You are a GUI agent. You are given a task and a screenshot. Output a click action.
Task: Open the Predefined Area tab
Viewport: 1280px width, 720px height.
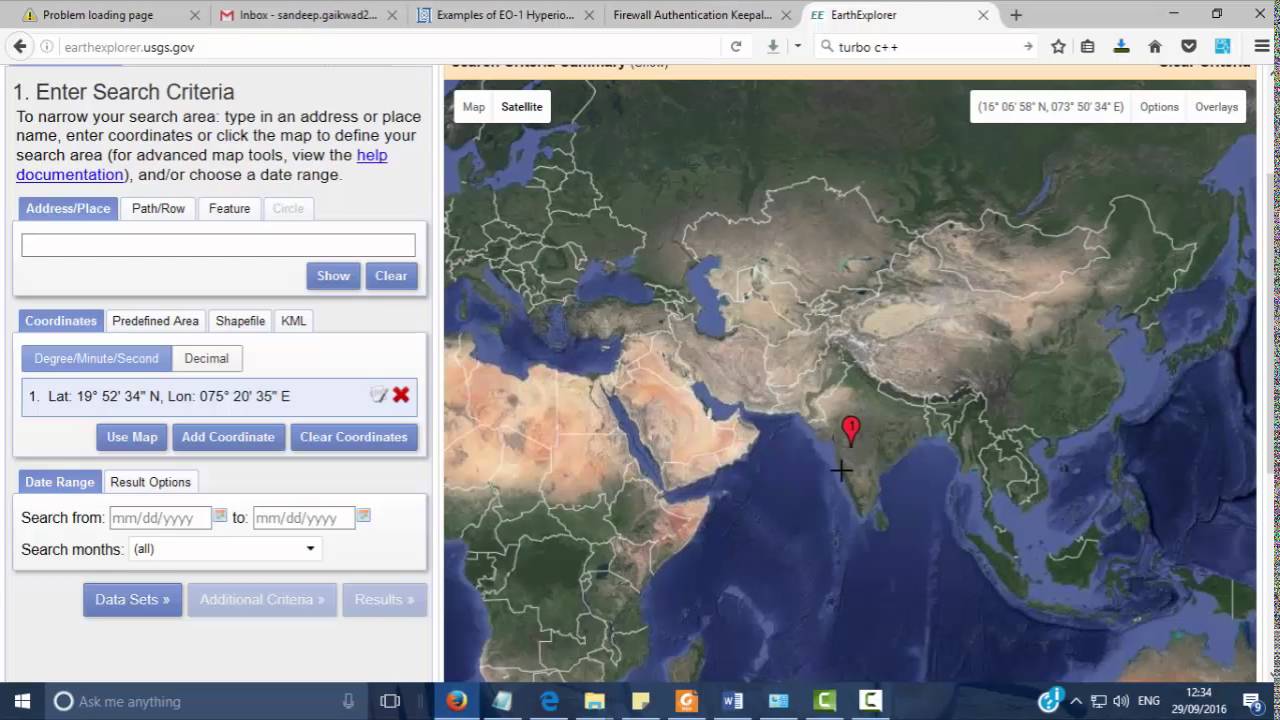coord(155,321)
